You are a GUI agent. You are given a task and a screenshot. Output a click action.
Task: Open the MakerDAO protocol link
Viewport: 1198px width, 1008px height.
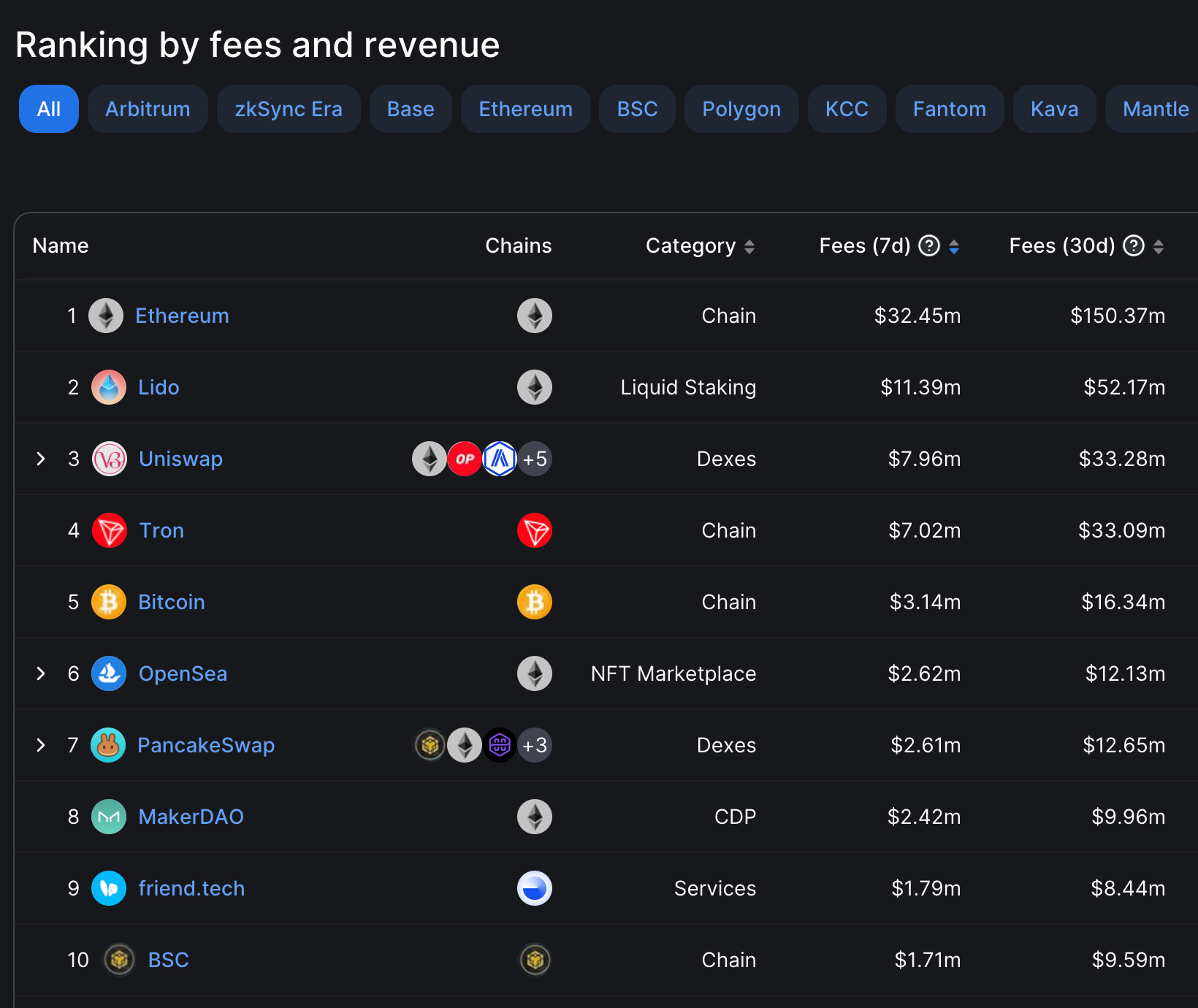191,817
